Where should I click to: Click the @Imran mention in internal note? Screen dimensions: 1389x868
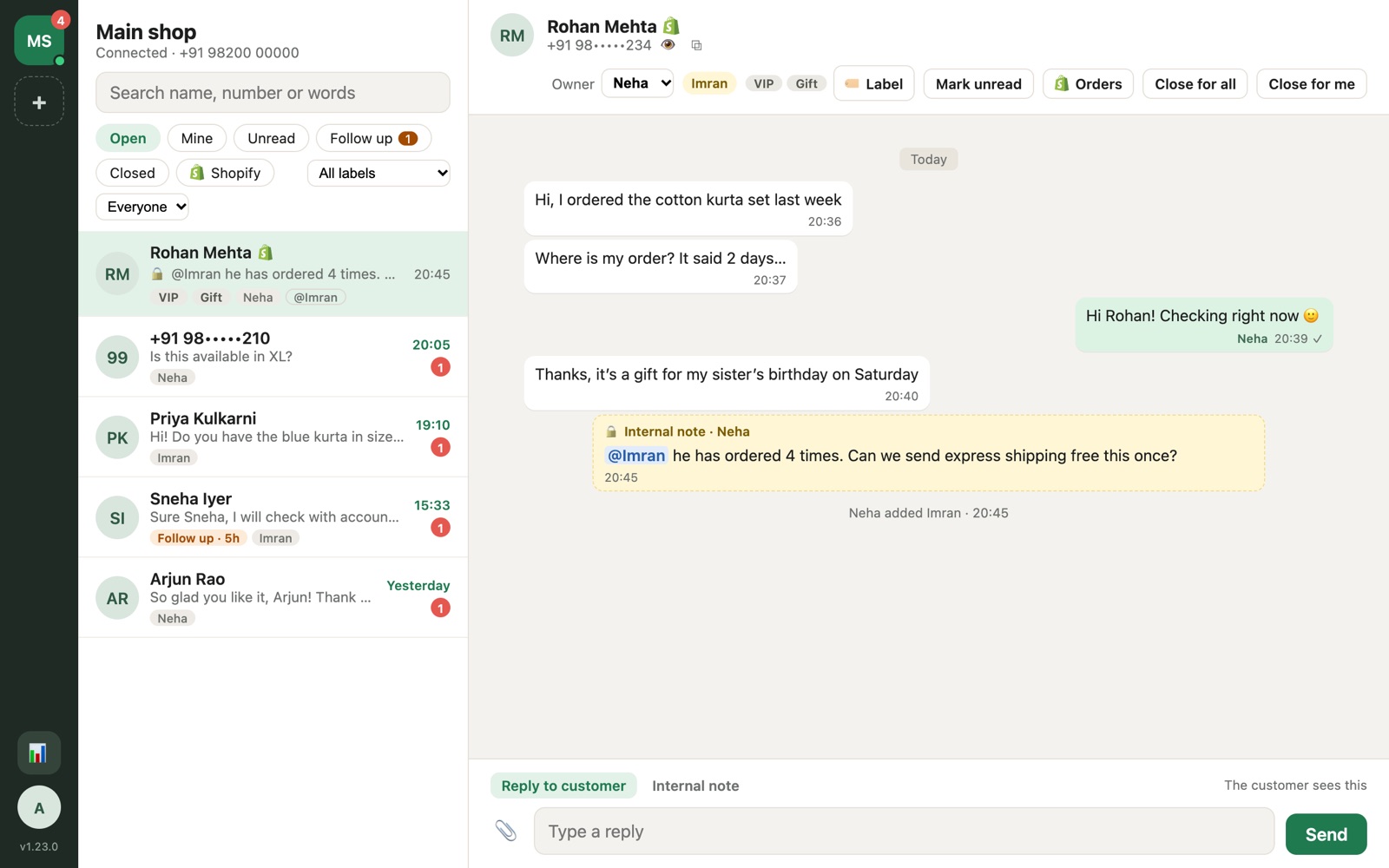coord(636,456)
